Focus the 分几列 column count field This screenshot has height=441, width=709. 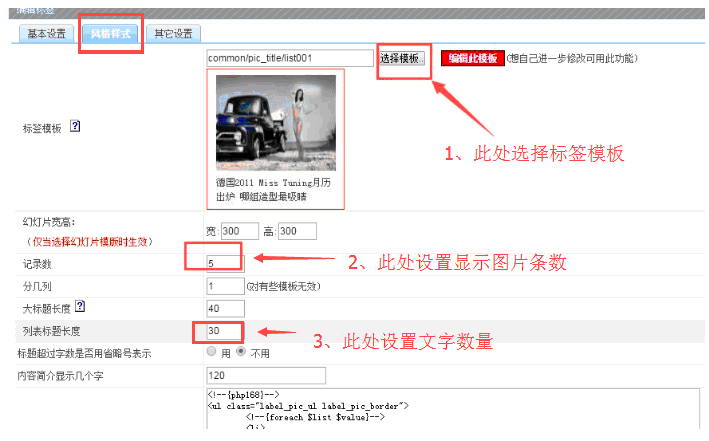click(x=224, y=285)
